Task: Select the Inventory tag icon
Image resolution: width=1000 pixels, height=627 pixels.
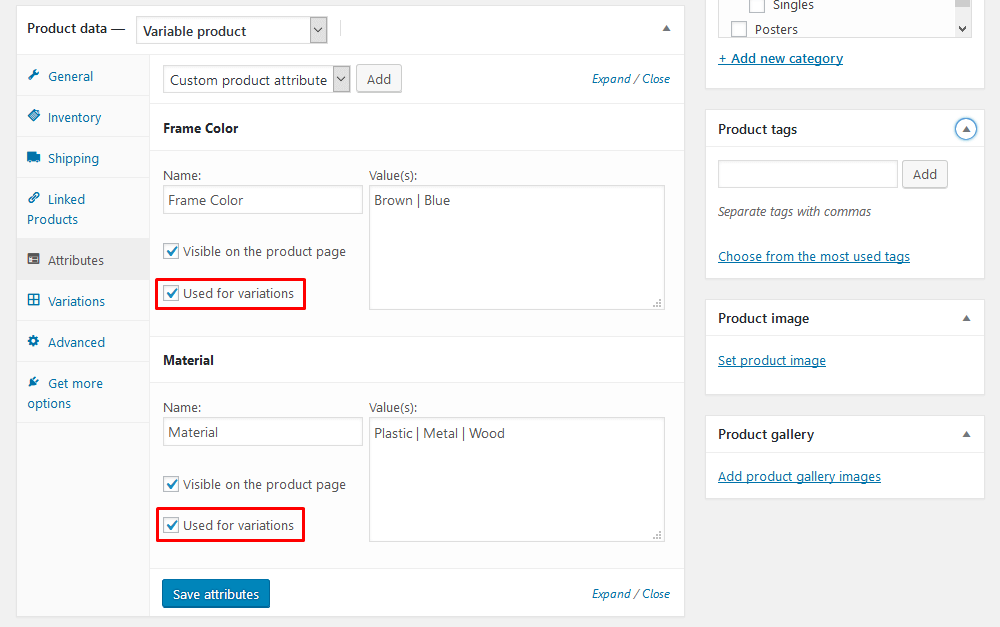Action: (x=37, y=117)
